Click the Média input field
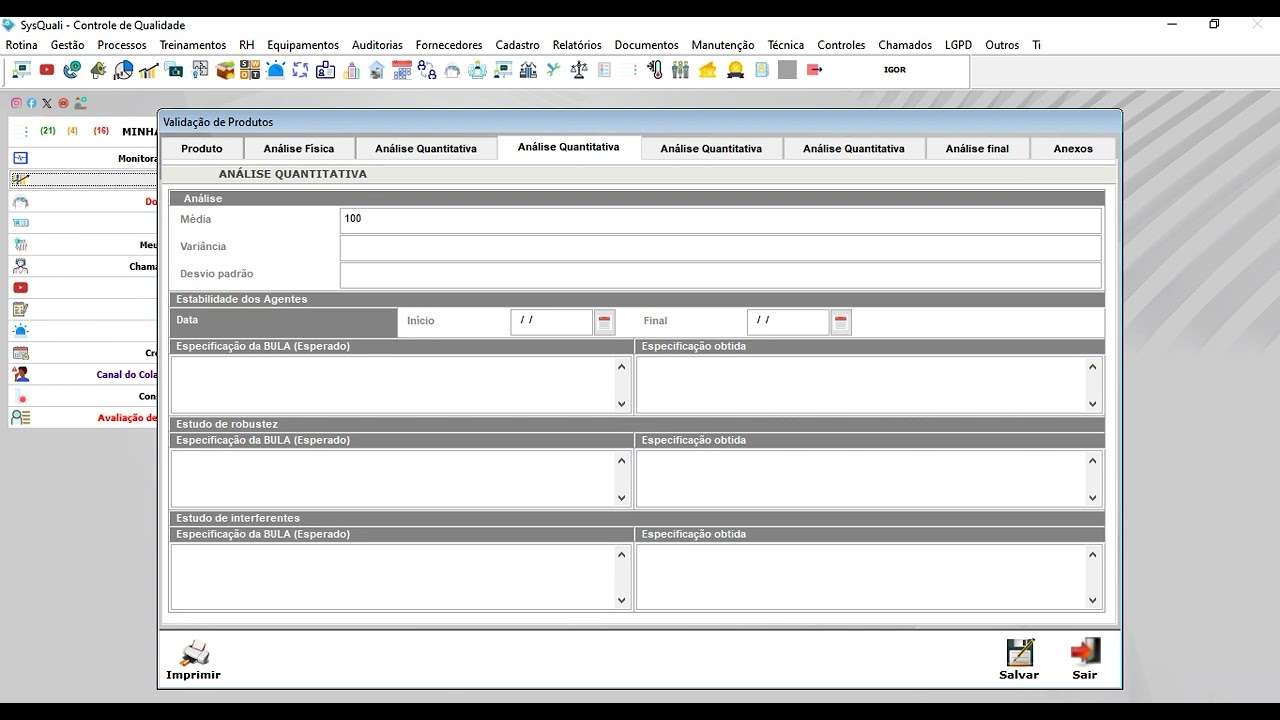Image resolution: width=1280 pixels, height=720 pixels. [x=720, y=220]
